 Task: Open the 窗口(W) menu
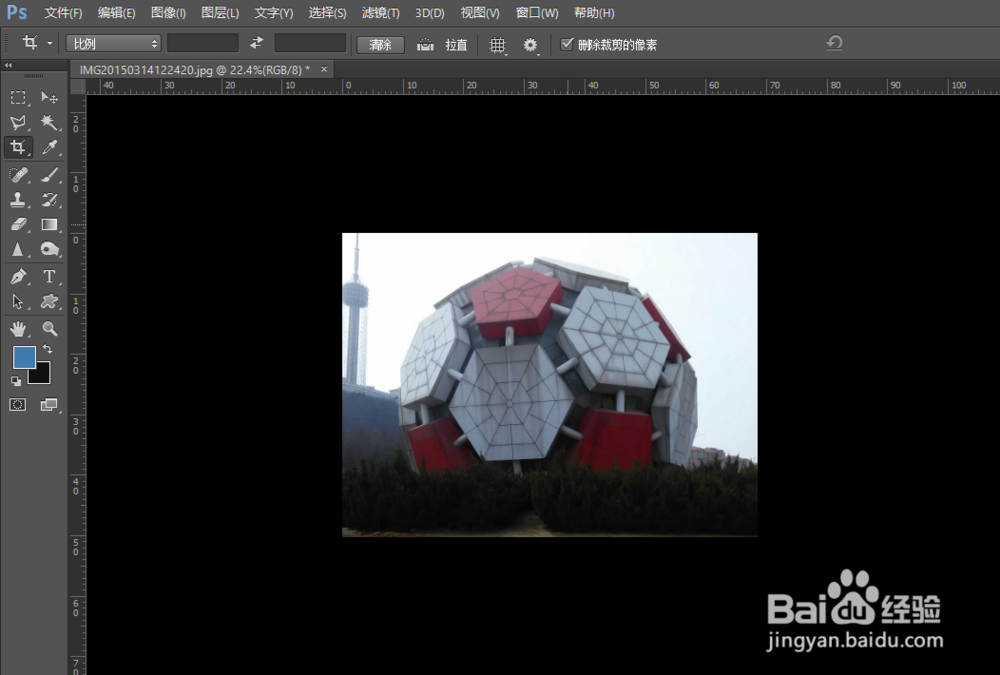(537, 13)
